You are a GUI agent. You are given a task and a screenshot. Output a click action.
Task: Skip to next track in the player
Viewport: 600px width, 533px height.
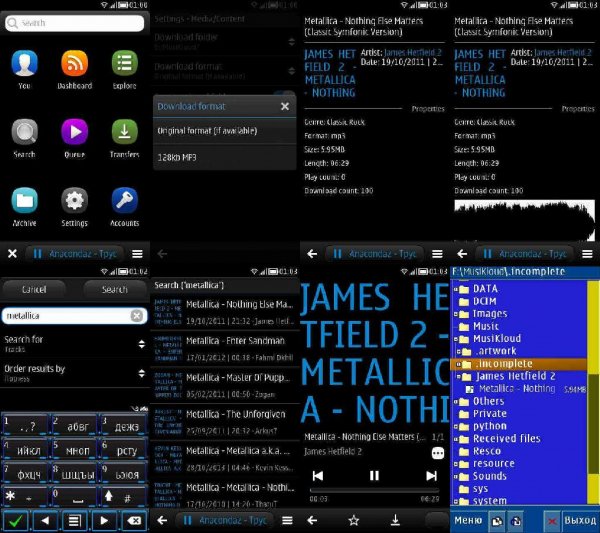(x=431, y=476)
